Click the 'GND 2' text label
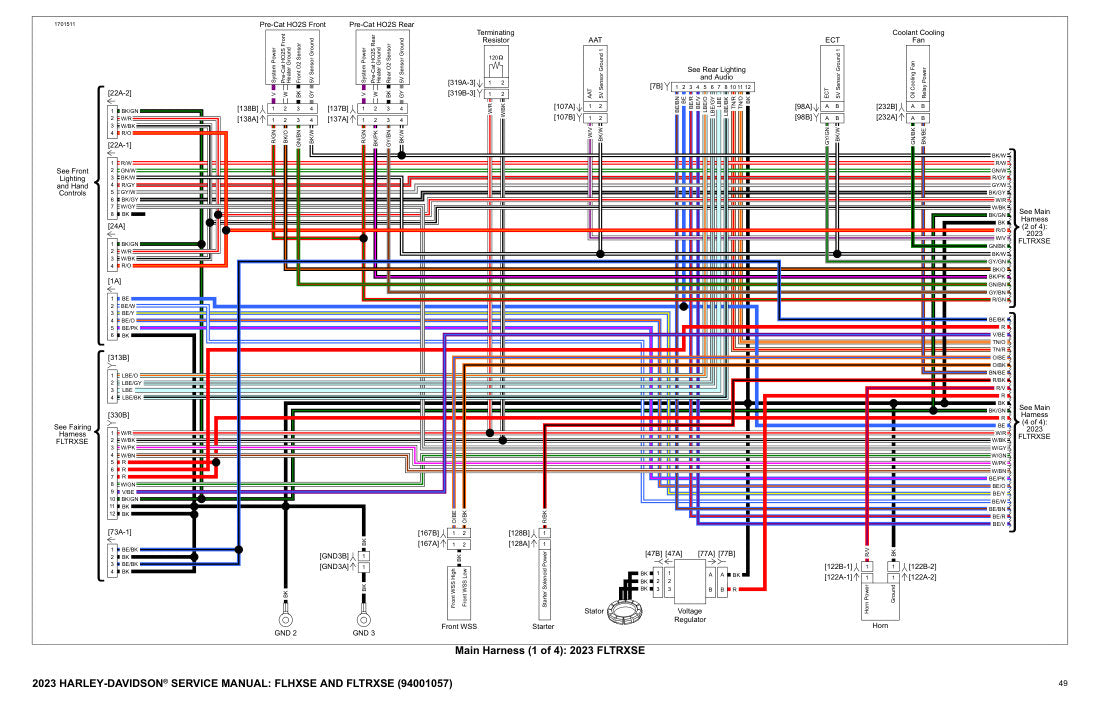The image size is (1100, 712). (x=286, y=633)
